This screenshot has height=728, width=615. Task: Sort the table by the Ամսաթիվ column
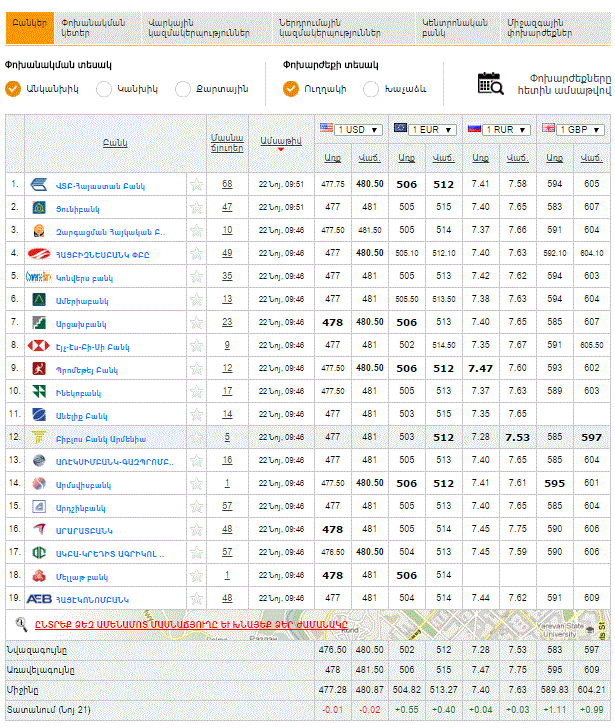[278, 142]
